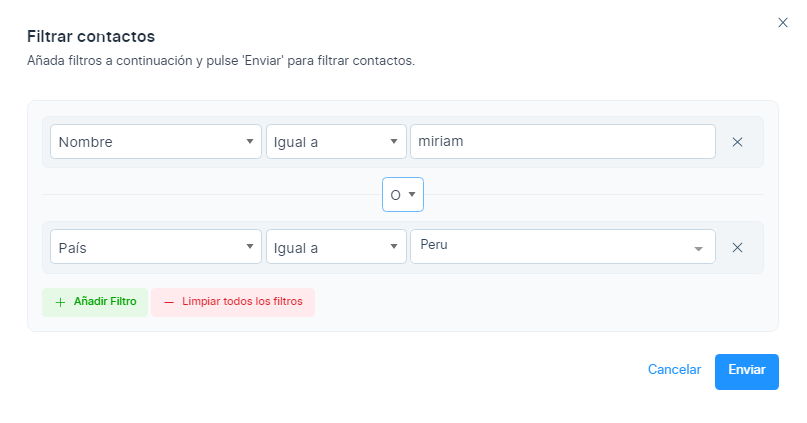Image resolution: width=807 pixels, height=423 pixels.
Task: Expand the O logical operator dropdown
Action: coord(402,195)
